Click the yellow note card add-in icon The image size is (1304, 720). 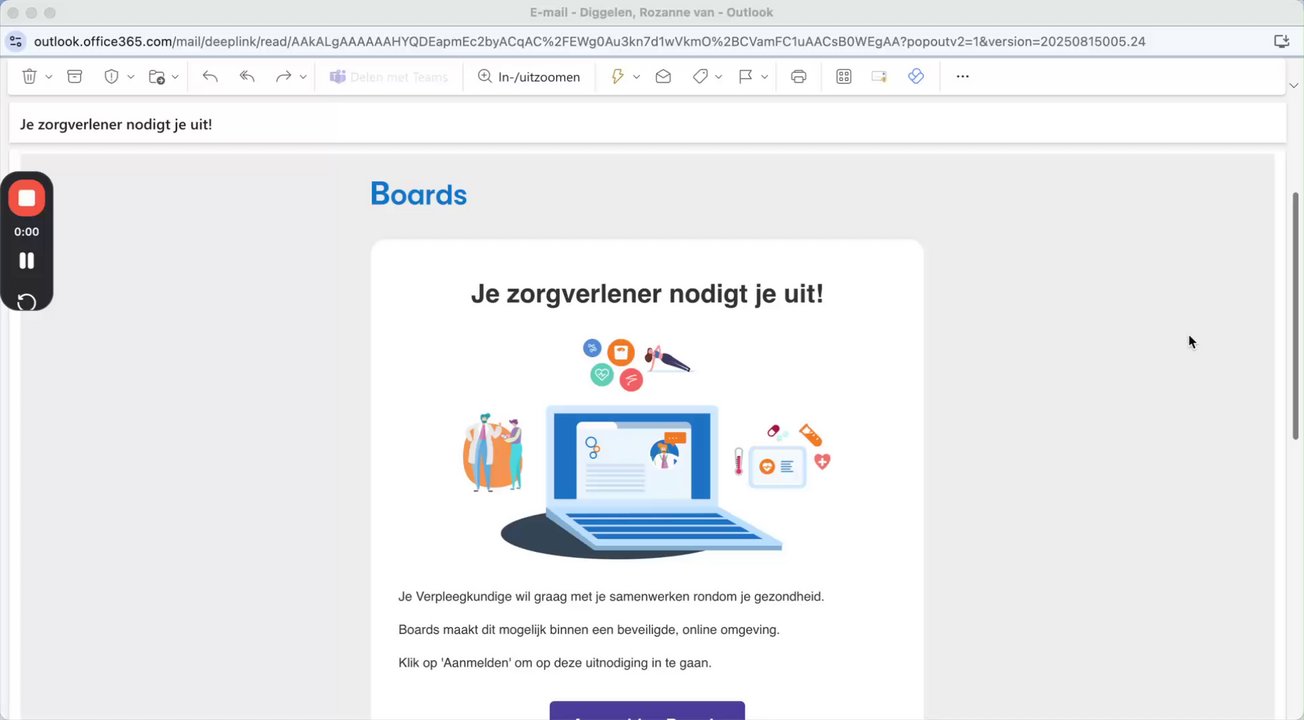879,77
